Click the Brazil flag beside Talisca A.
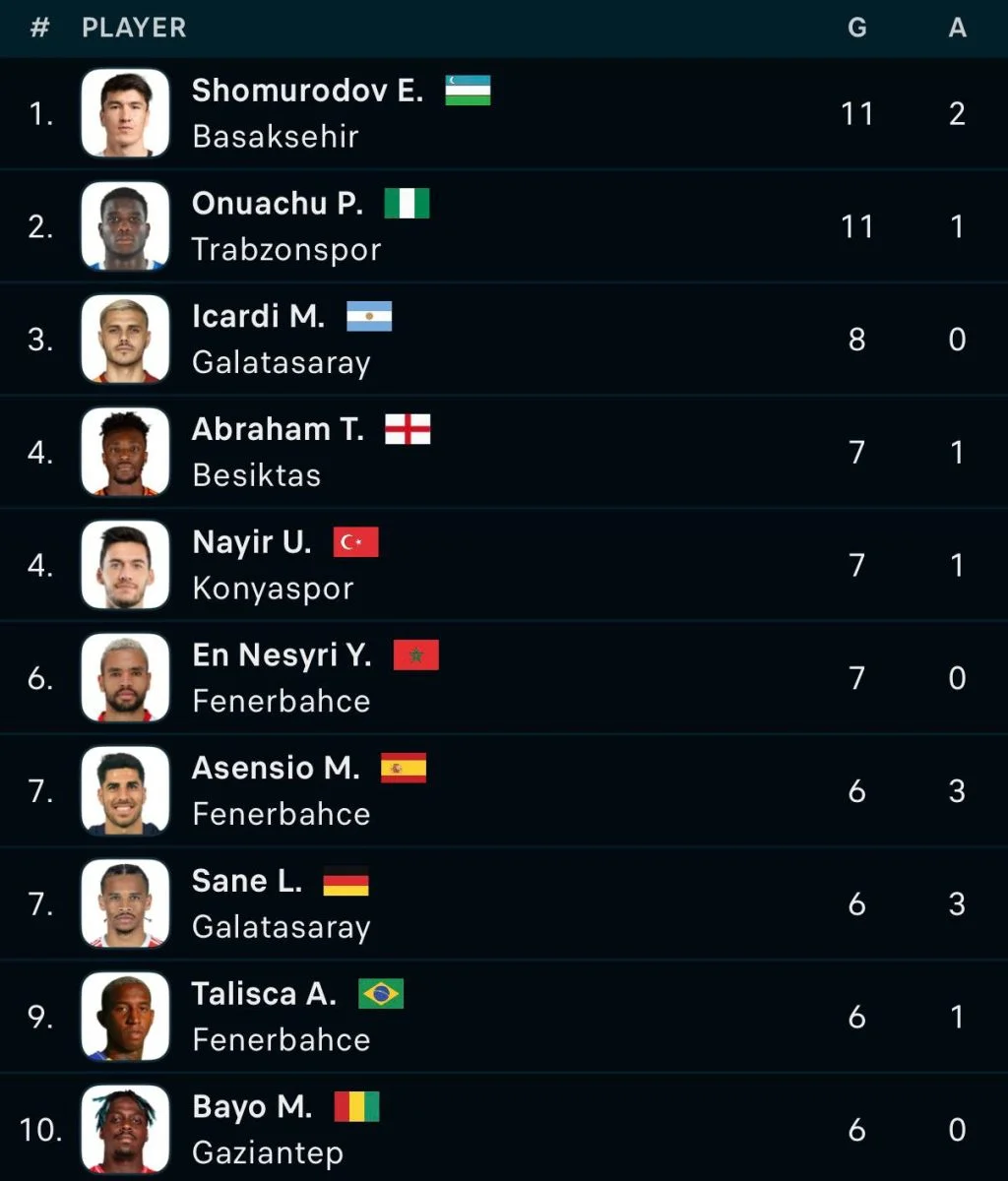The height and width of the screenshot is (1181, 1008). pos(381,994)
